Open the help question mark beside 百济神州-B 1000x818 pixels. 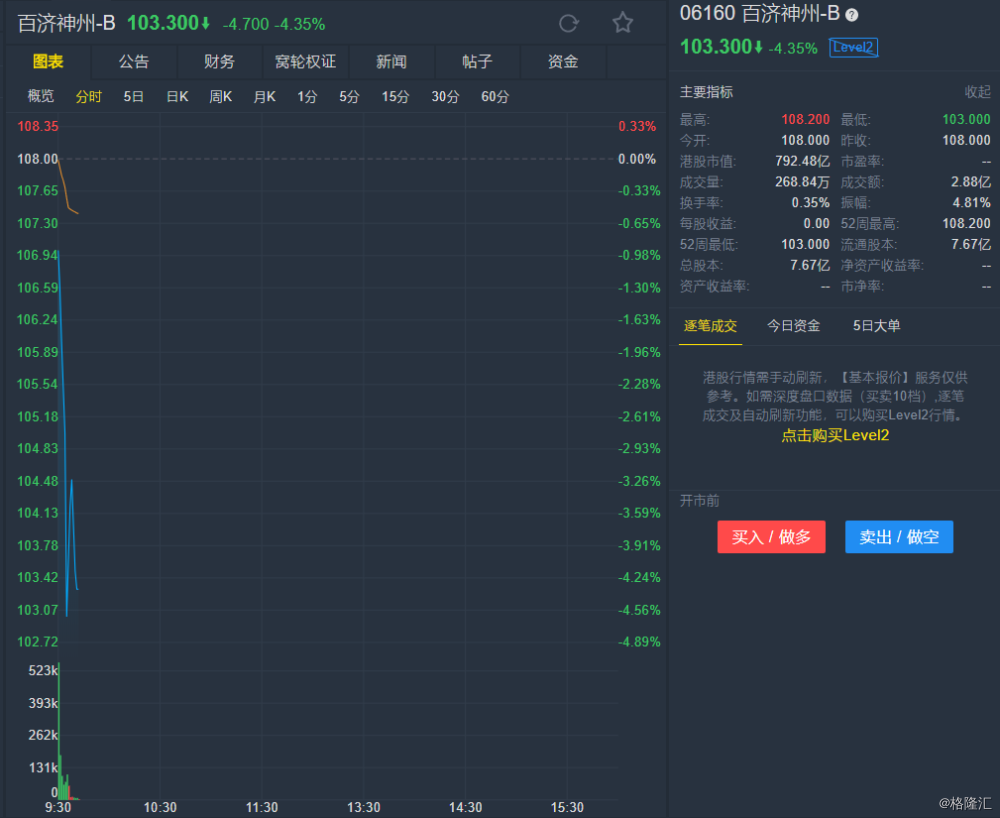(851, 15)
